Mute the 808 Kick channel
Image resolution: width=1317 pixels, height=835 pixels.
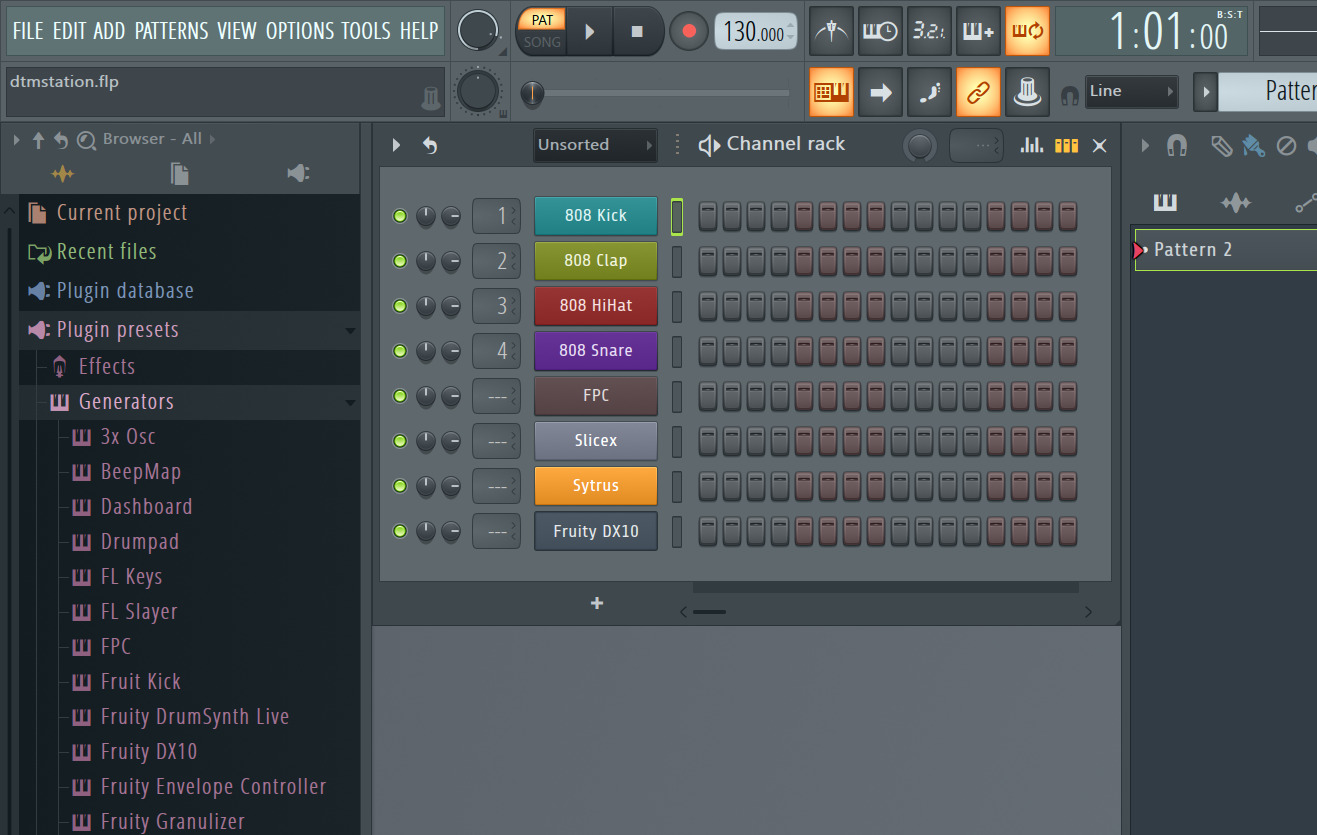click(400, 216)
